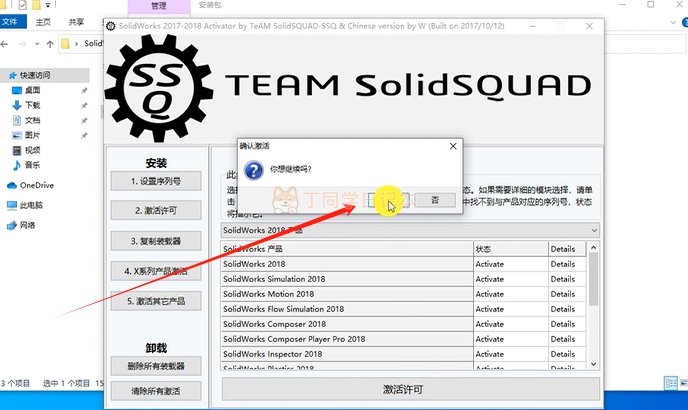Click the product list scrollbar up arrow

593,248
